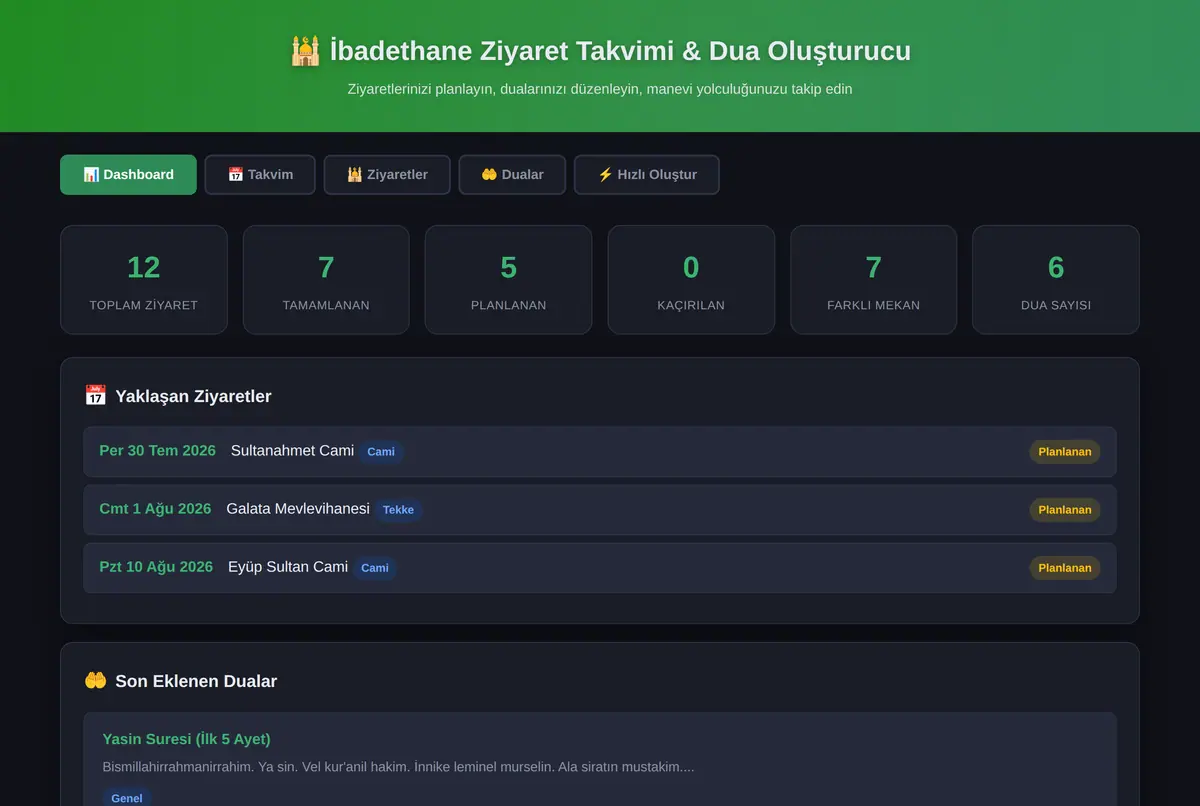Click the Tekke tag on Galata Mevlevihanesi
Viewport: 1200px width, 806px height.
398,510
